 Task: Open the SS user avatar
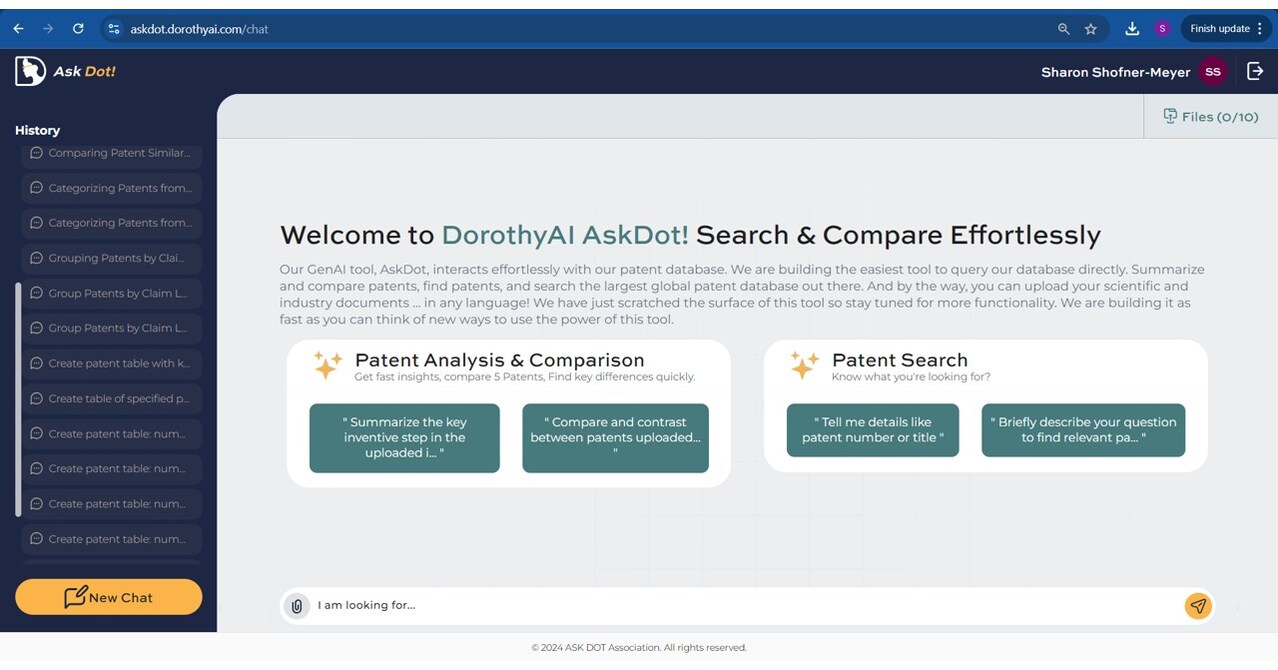click(1213, 72)
